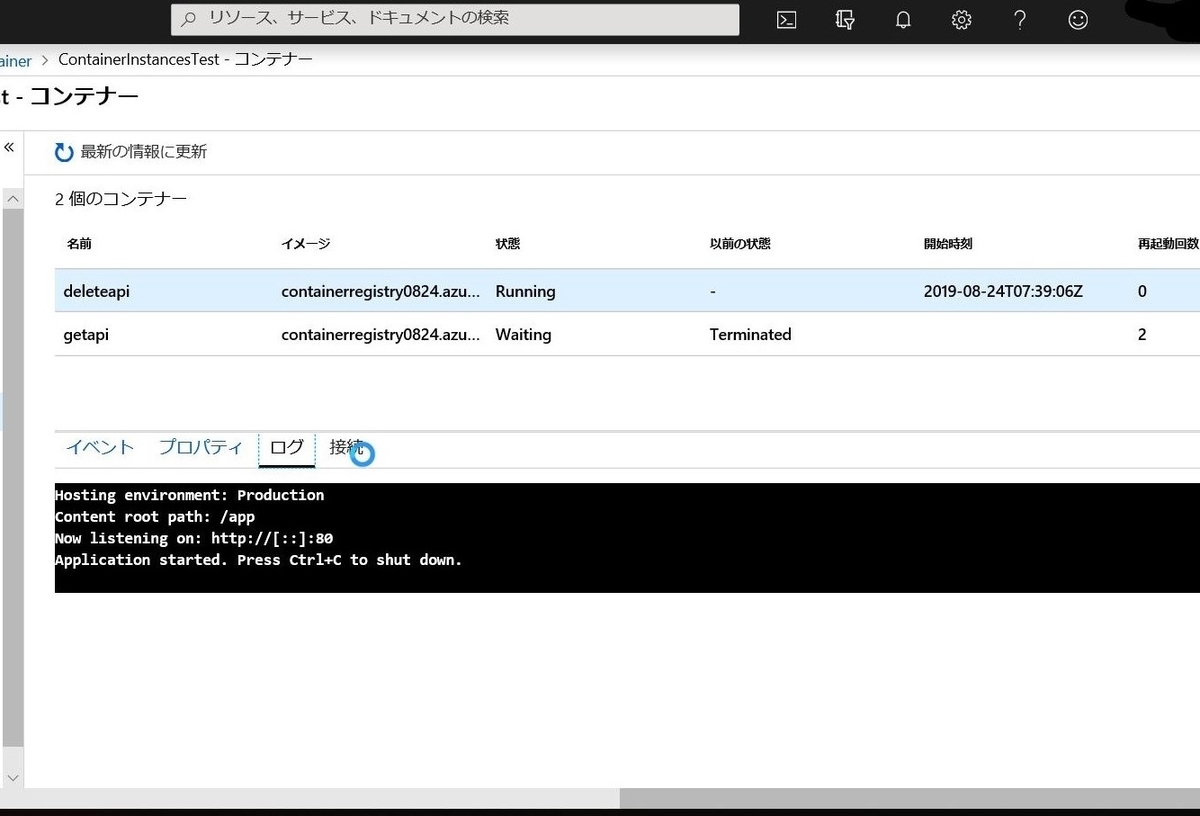This screenshot has width=1200, height=816.
Task: Switch to the イベント tab
Action: click(x=98, y=447)
